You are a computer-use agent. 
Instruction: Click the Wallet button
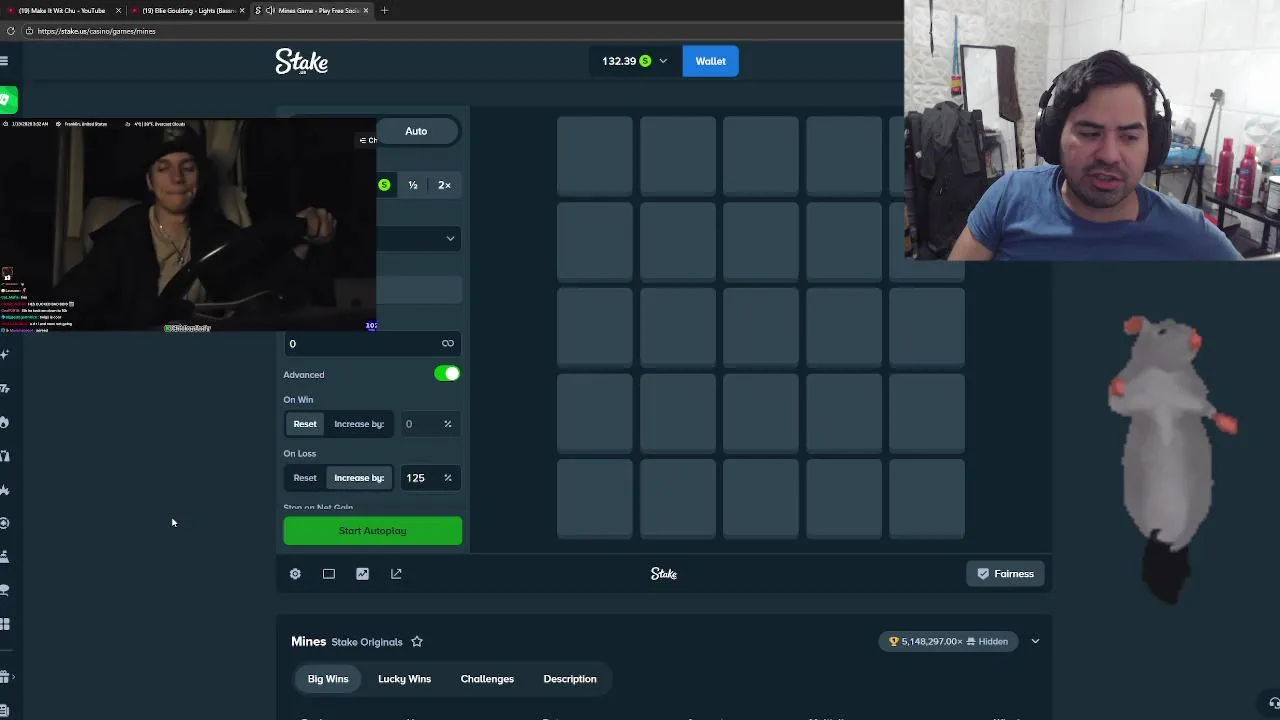[x=711, y=61]
